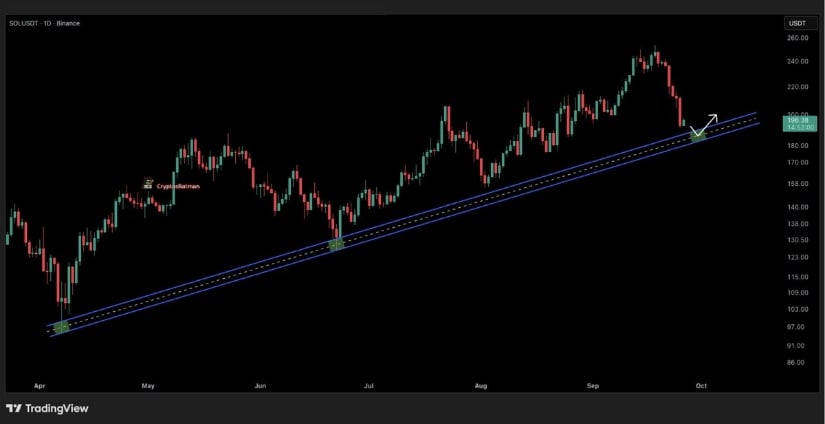Viewport: 825px width, 424px height.
Task: Click the 123.00 price axis label
Action: pos(798,257)
